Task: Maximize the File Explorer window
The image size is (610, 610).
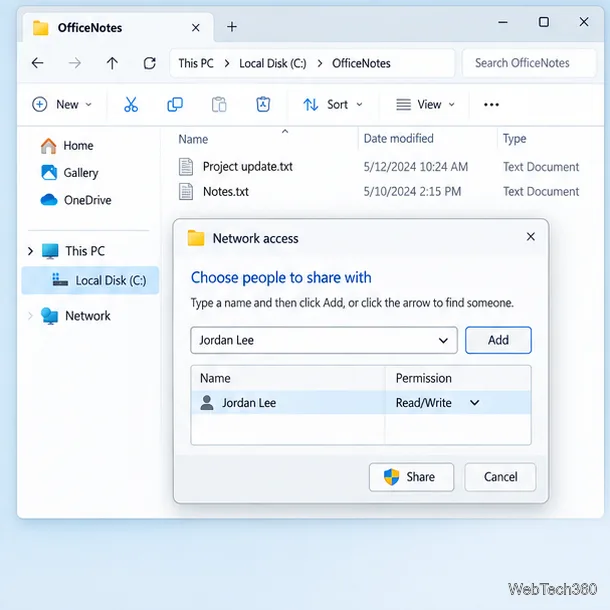Action: click(543, 22)
